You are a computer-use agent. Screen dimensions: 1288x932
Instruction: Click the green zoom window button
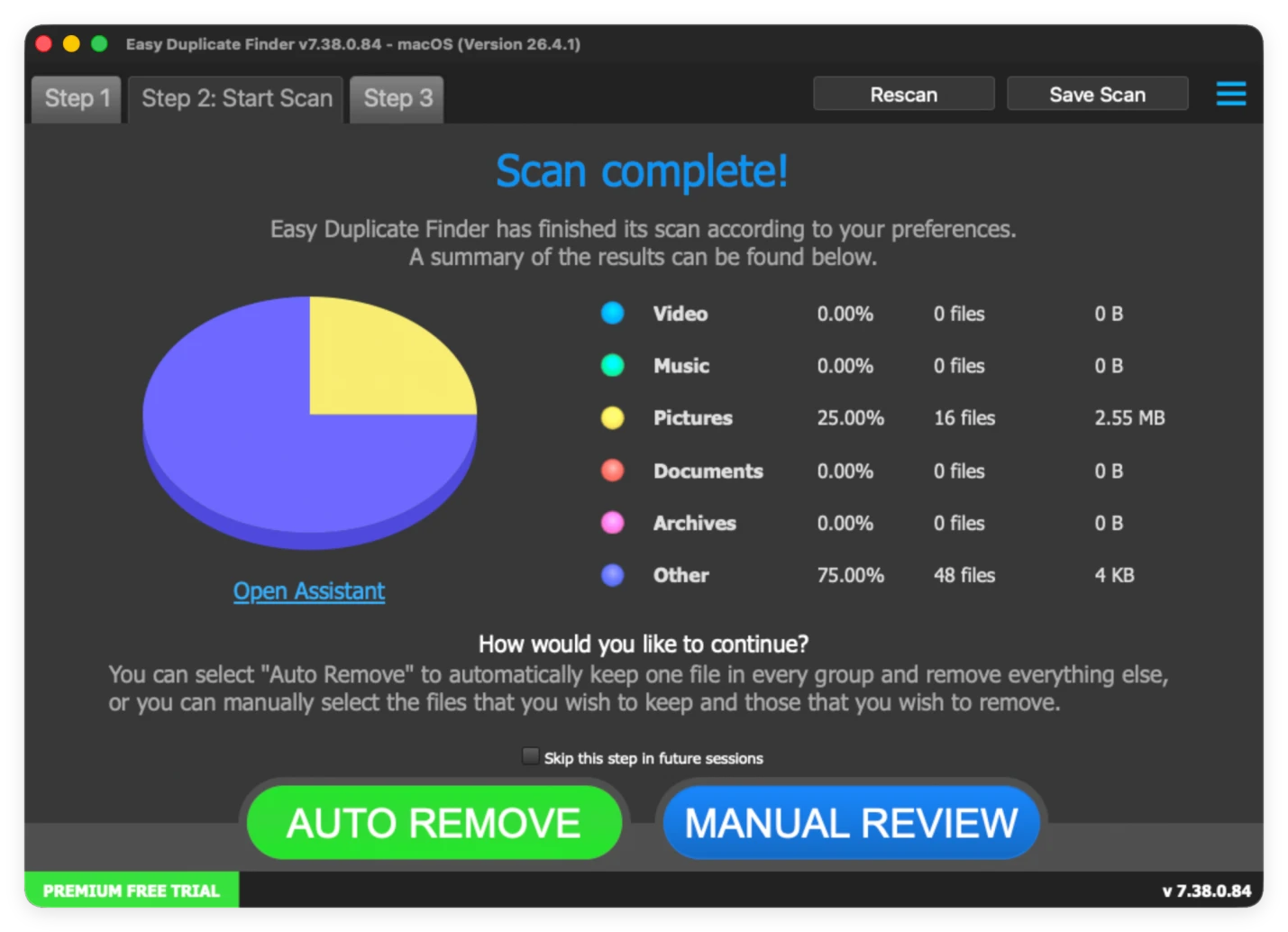point(99,43)
